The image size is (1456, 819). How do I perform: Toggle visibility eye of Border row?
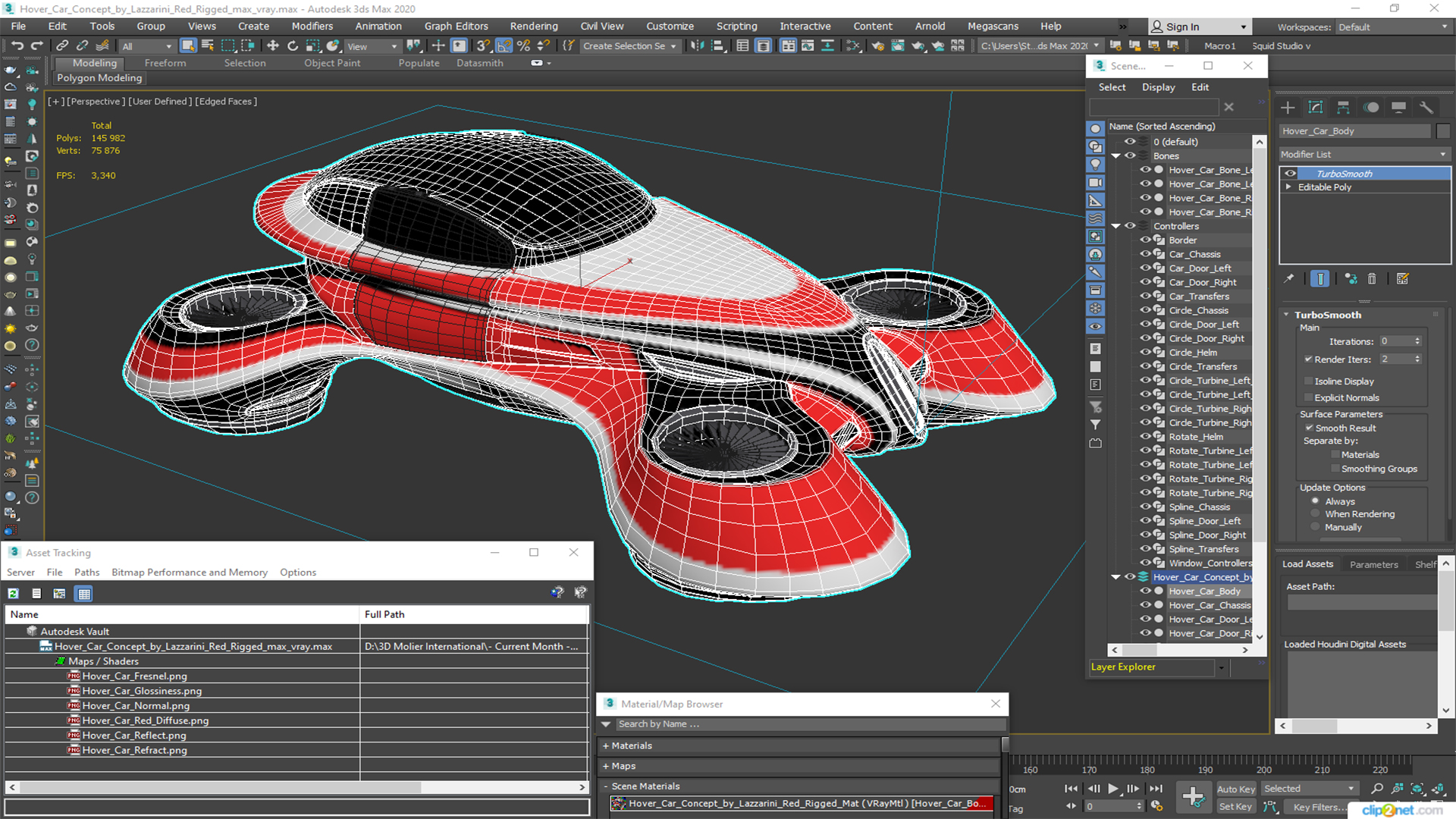[x=1145, y=240]
